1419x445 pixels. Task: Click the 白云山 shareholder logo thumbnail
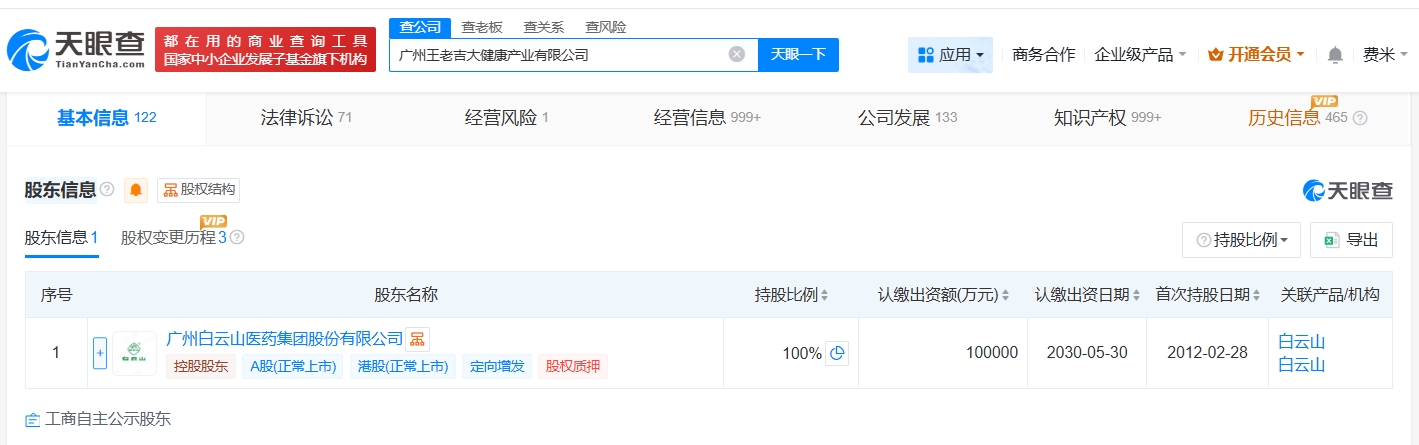coord(134,353)
